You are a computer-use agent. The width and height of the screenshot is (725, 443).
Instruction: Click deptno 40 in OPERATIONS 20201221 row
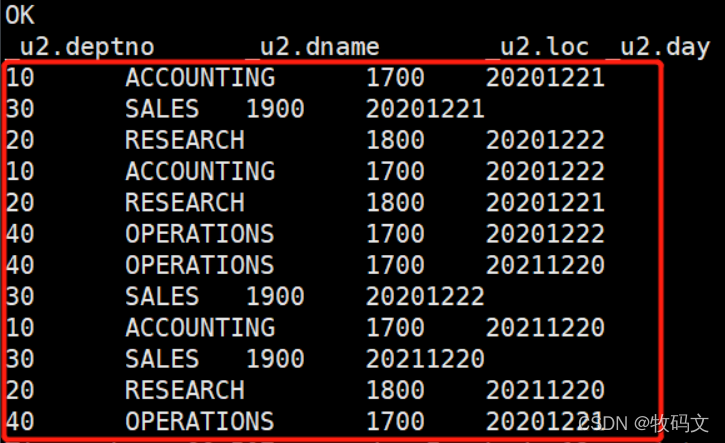(x=20, y=422)
